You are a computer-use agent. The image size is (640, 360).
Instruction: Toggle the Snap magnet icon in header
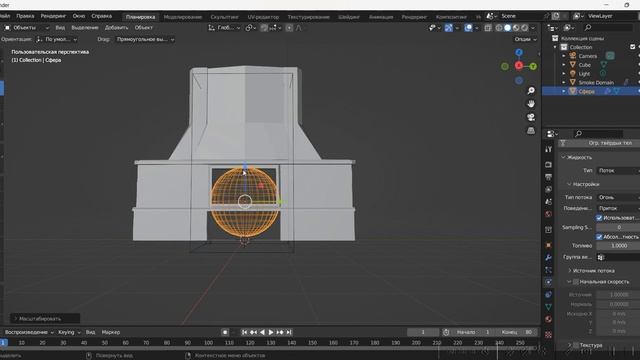[x=264, y=28]
